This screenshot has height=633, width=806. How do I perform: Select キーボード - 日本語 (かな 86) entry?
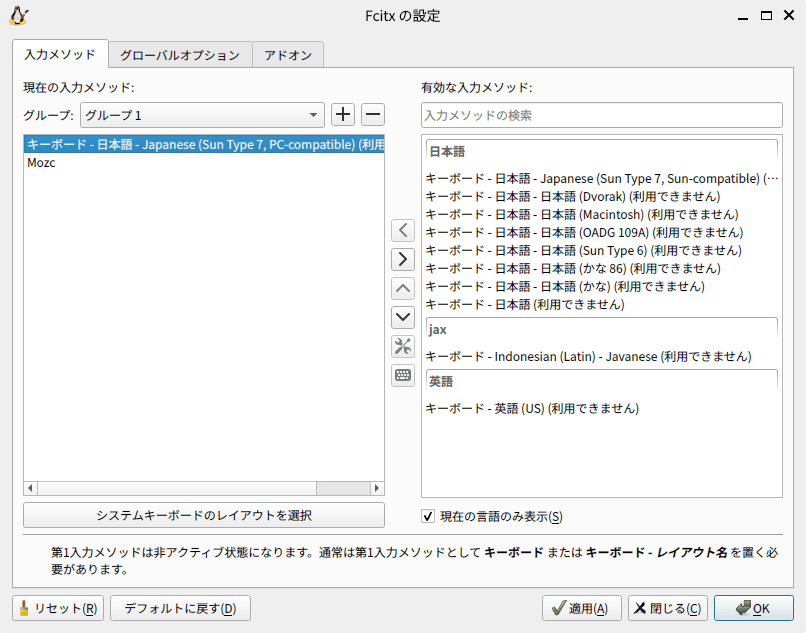(601, 268)
